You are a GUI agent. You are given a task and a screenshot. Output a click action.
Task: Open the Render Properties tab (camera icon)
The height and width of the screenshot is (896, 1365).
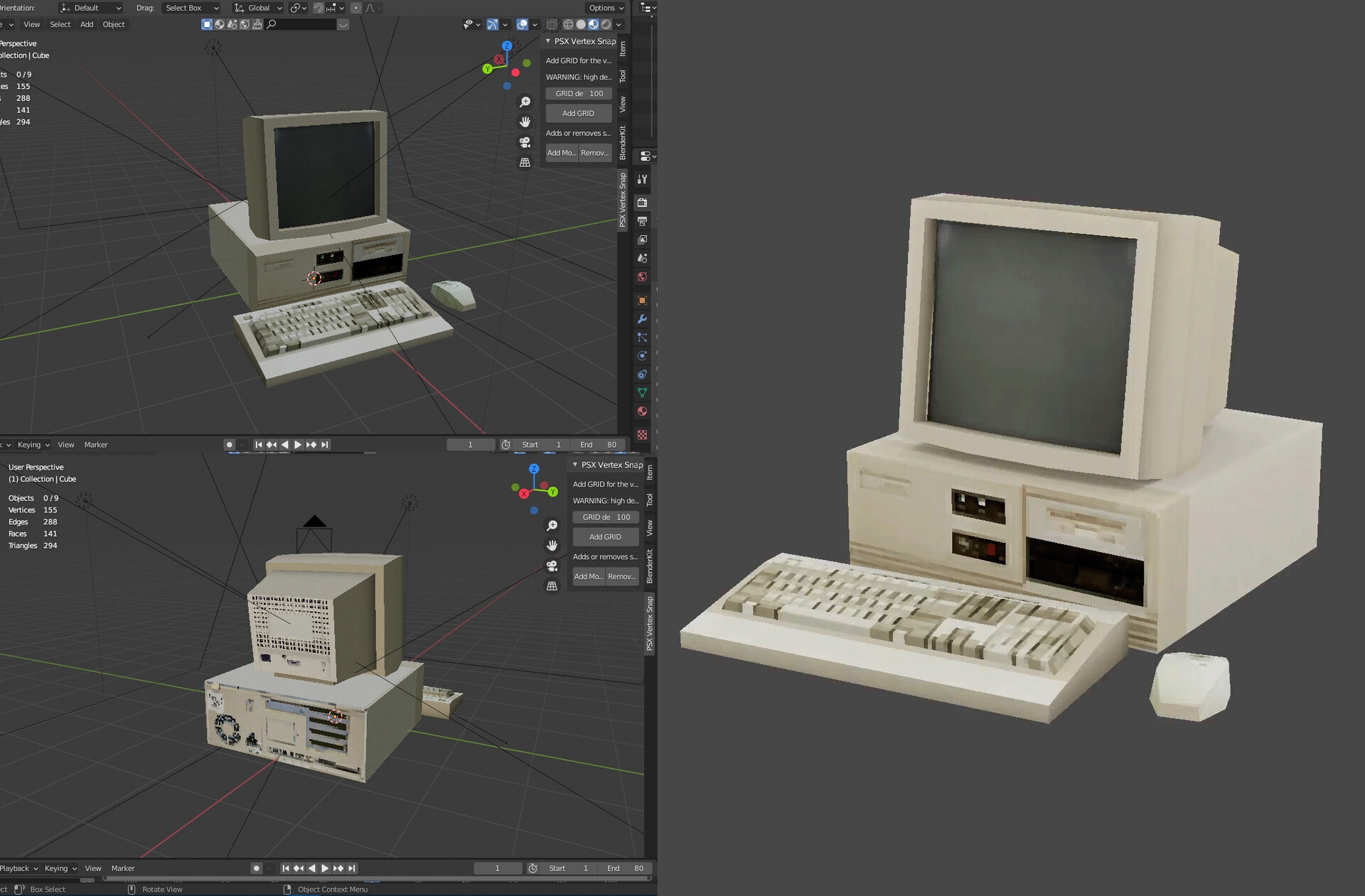tap(642, 203)
